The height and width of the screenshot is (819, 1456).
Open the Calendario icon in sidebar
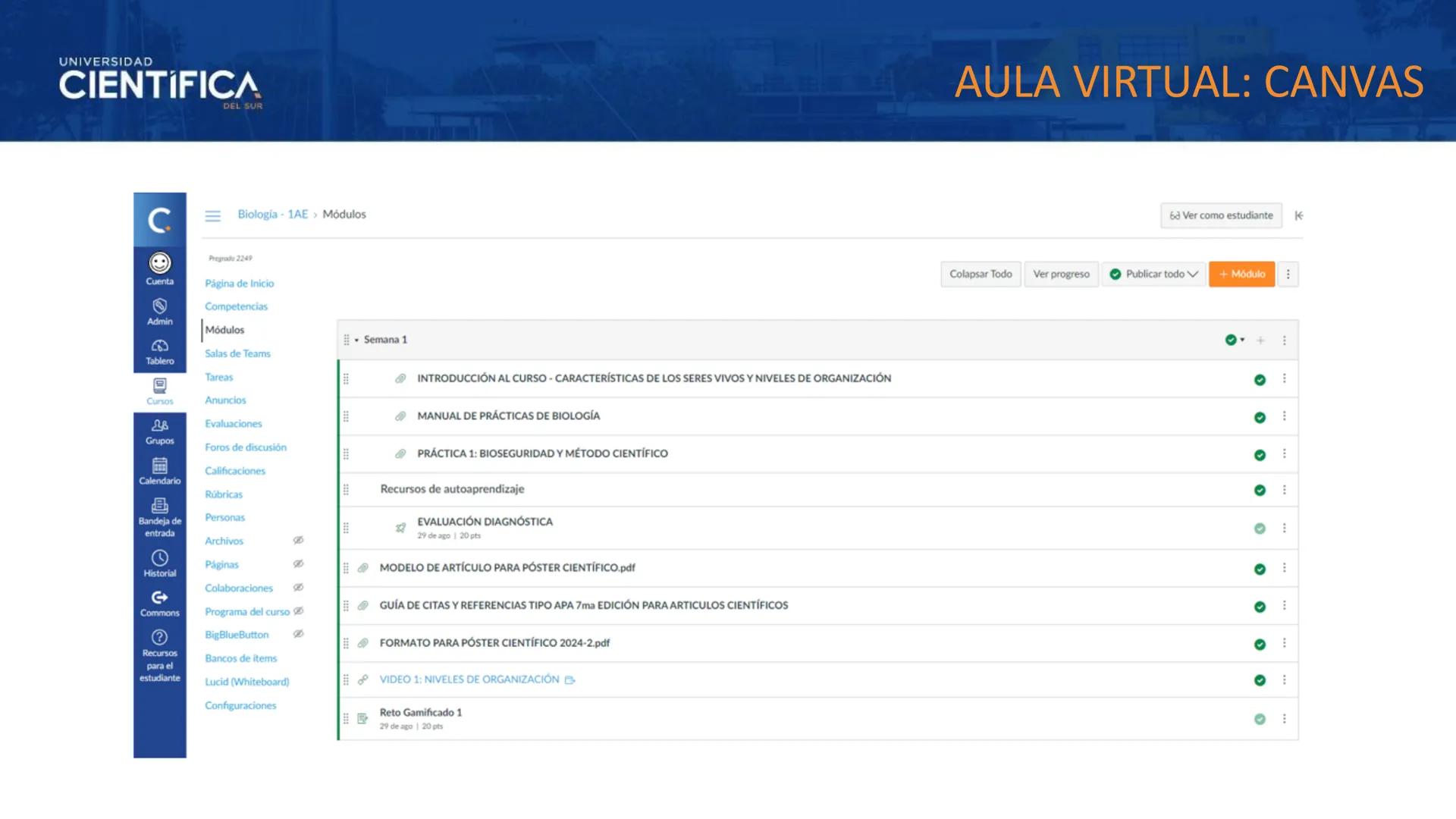pyautogui.click(x=159, y=466)
